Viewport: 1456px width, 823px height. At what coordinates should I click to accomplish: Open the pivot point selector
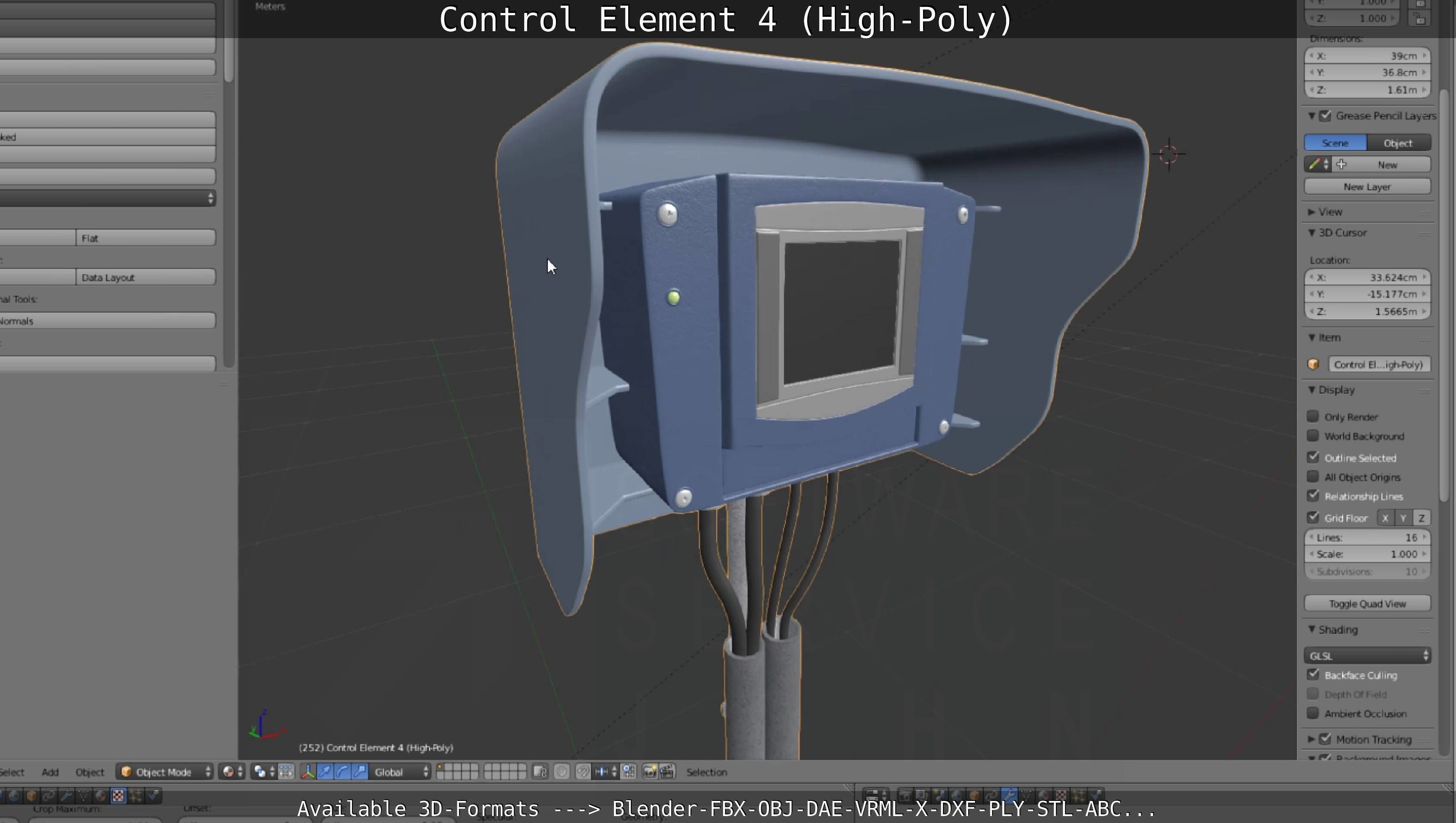pos(263,771)
